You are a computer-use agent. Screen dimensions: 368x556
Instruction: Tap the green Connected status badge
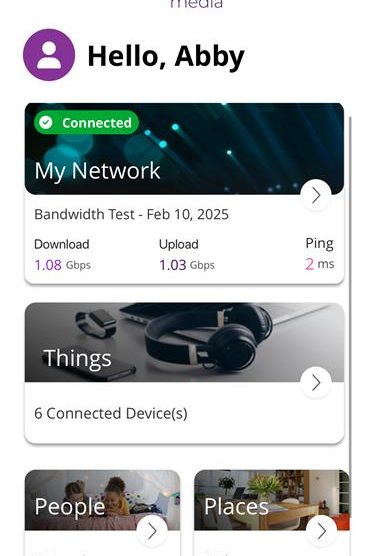(86, 123)
